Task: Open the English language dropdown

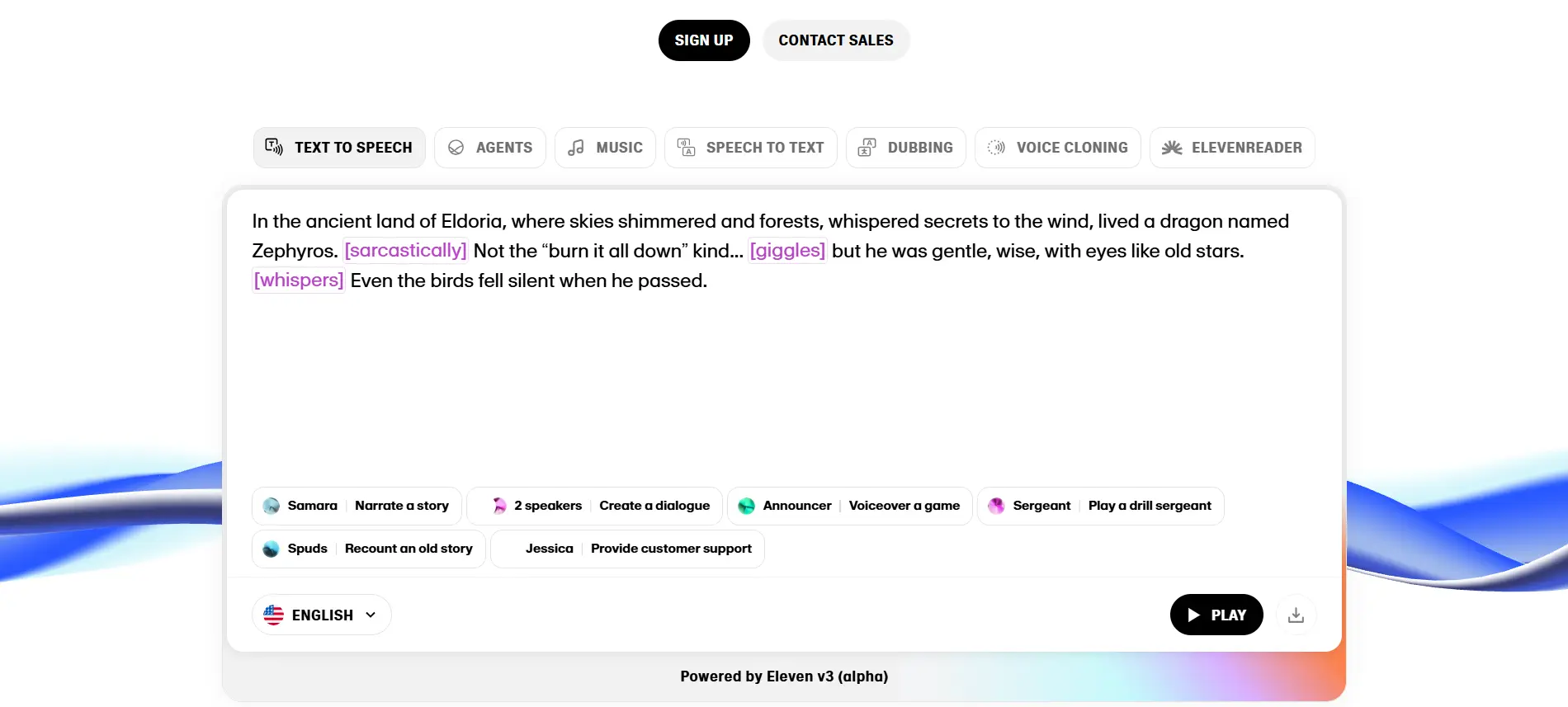Action: point(322,615)
